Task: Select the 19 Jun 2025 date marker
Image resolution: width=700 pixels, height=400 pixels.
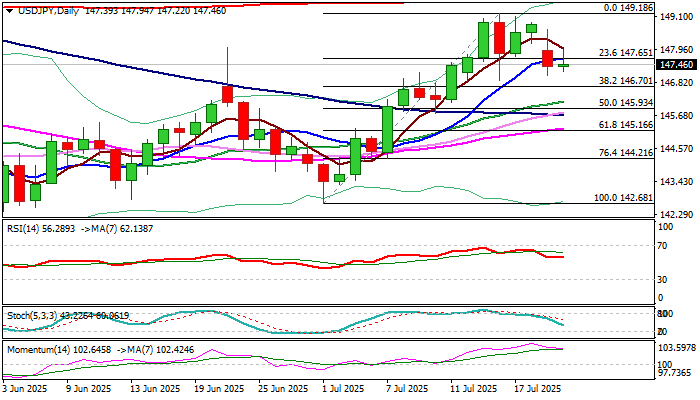Action: click(x=219, y=388)
